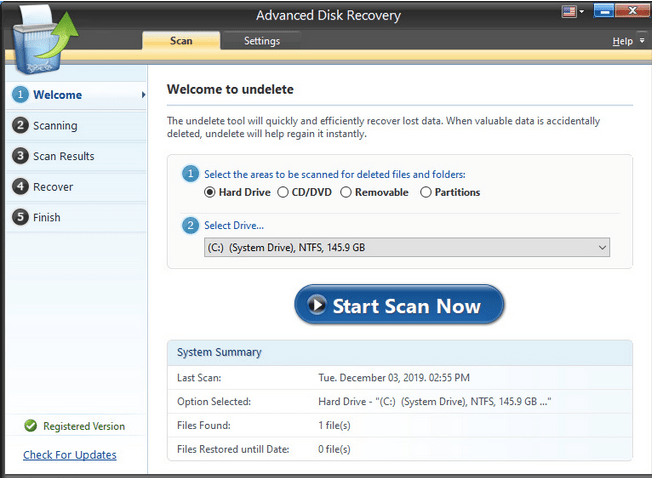Screen dimensions: 652x478
Task: Choose the CD/DVD scan option
Action: click(x=283, y=192)
